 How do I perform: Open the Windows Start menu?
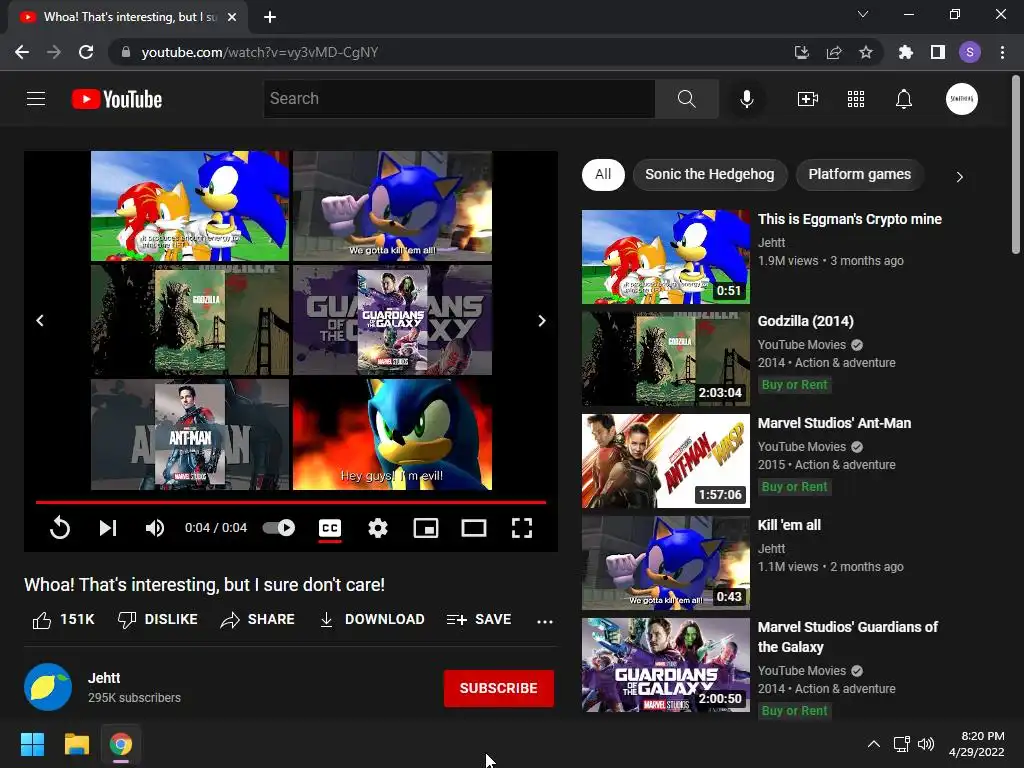[x=33, y=744]
